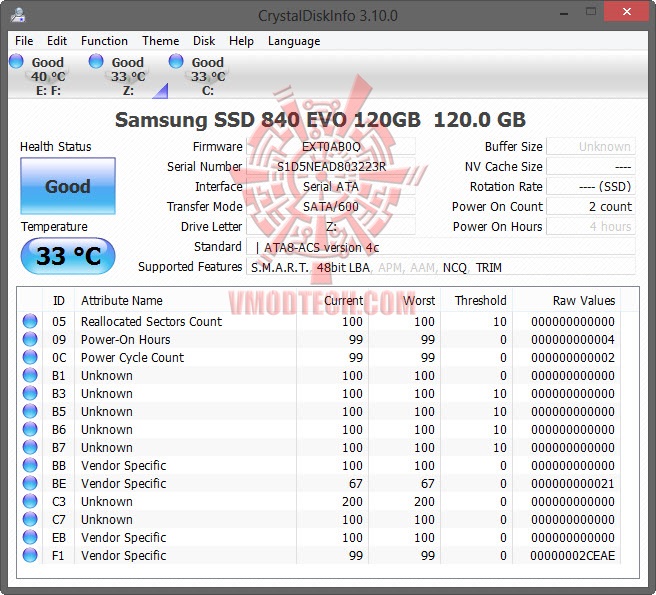Click status orb for attribute EB
The width and height of the screenshot is (656, 595).
(30, 537)
